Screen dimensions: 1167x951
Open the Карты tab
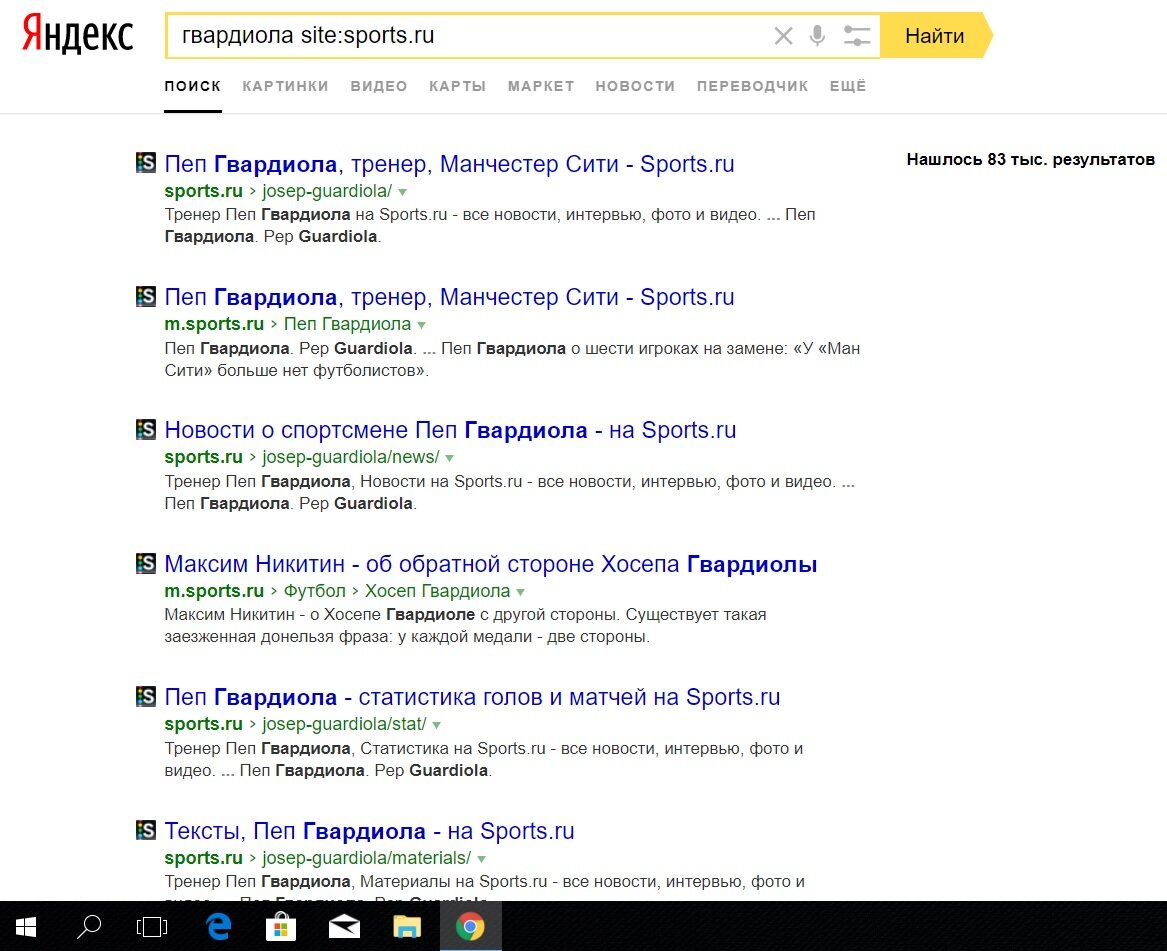[x=457, y=86]
